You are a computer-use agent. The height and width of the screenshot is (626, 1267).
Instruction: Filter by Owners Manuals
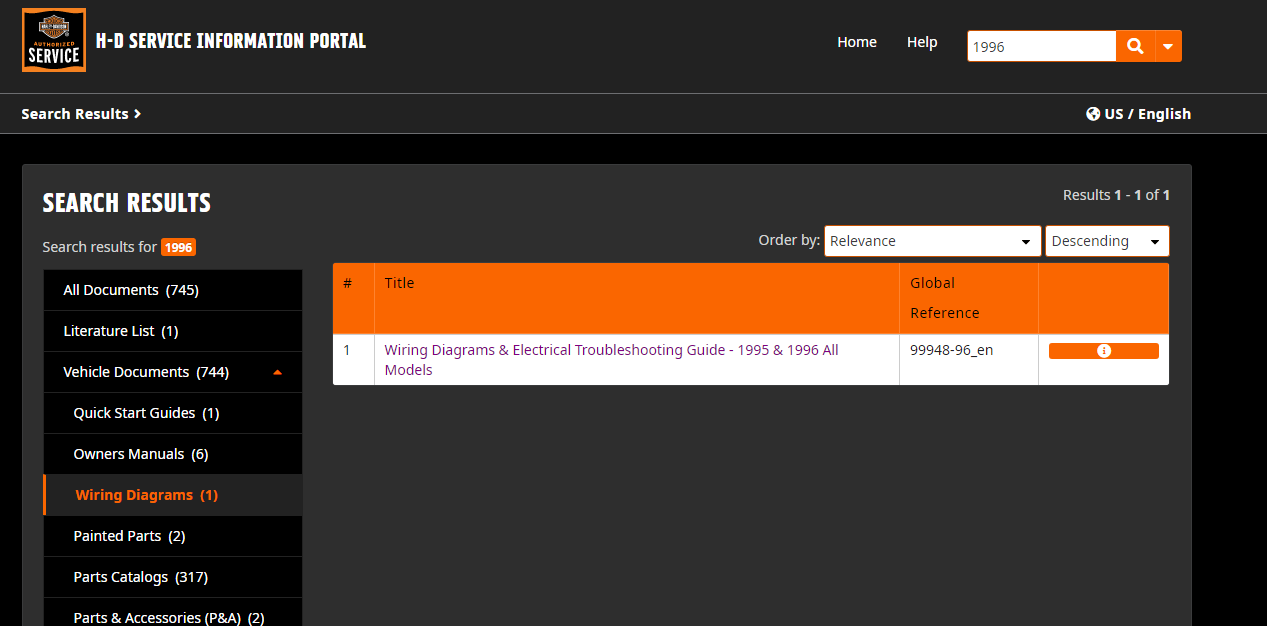click(x=140, y=454)
